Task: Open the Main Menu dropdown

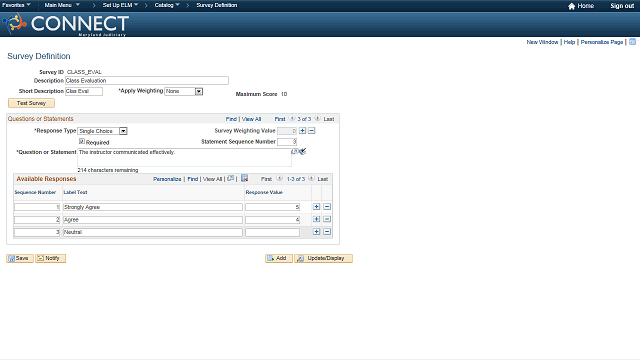Action: click(62, 5)
